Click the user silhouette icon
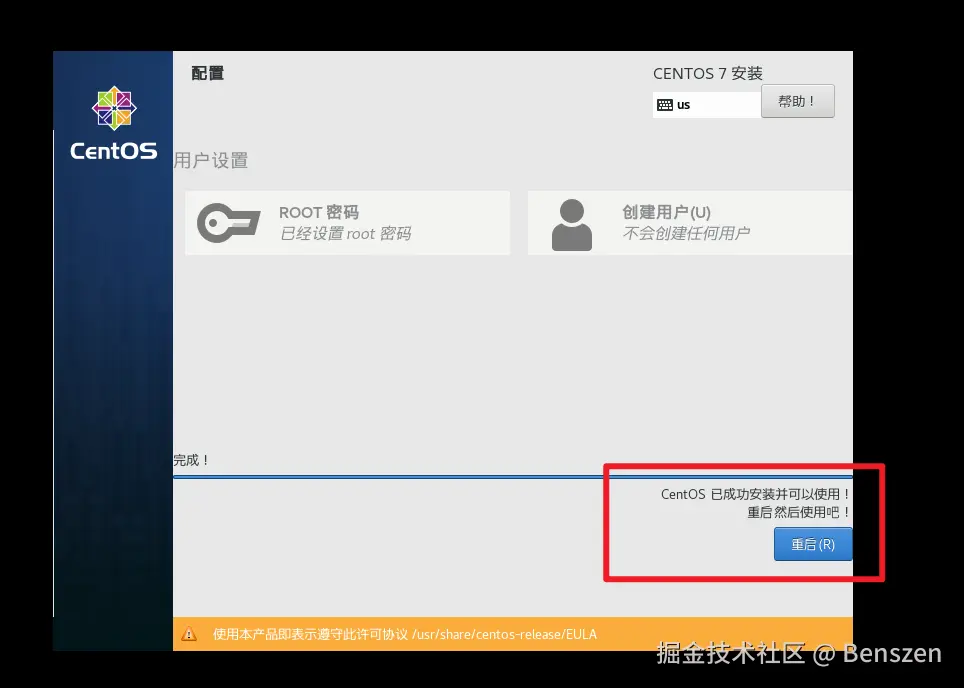The height and width of the screenshot is (688, 964). [x=572, y=224]
